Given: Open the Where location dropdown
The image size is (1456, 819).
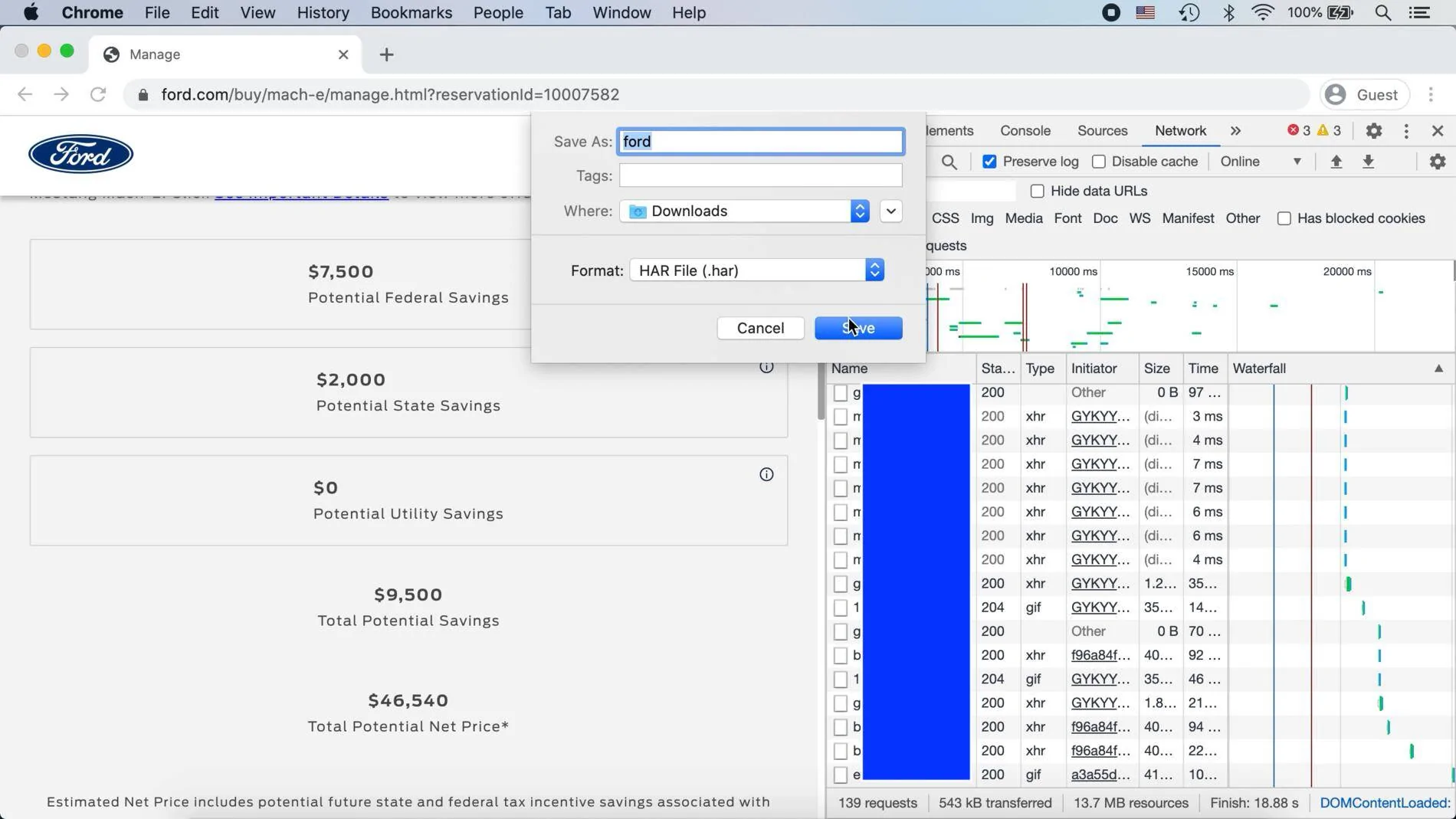Looking at the screenshot, I should coord(745,211).
